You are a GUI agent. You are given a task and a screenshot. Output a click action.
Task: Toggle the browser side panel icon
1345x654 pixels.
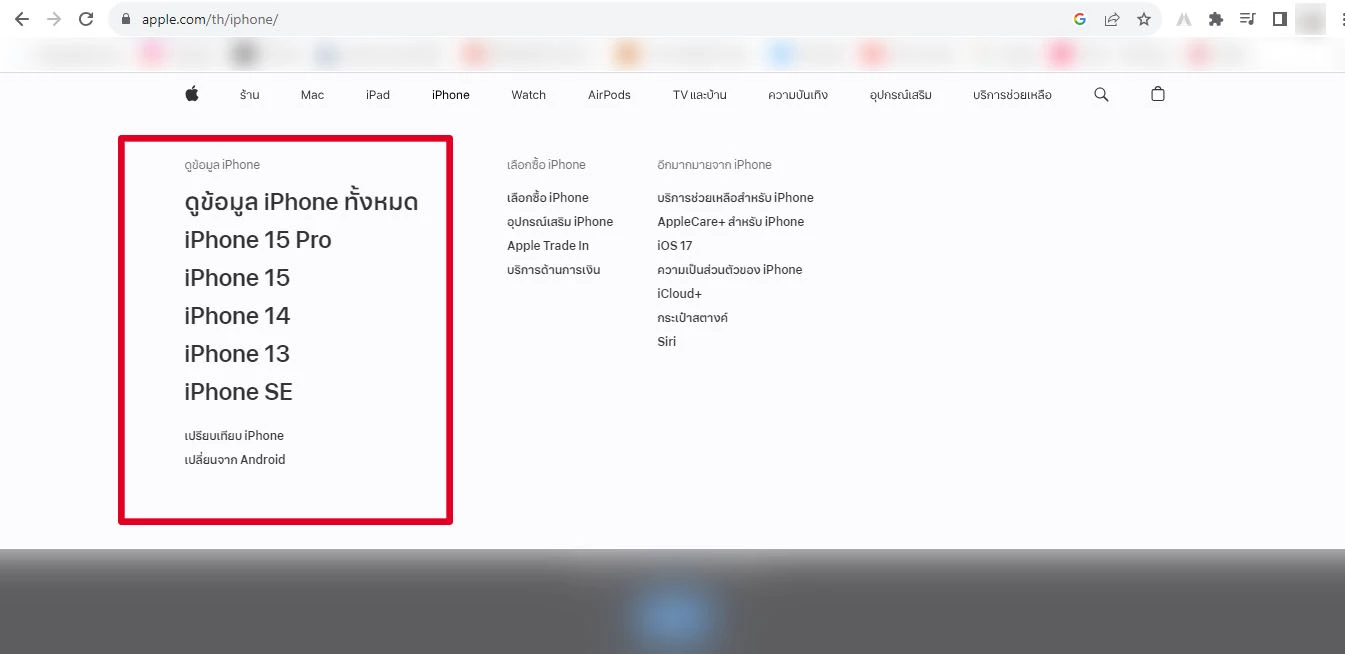[x=1279, y=19]
